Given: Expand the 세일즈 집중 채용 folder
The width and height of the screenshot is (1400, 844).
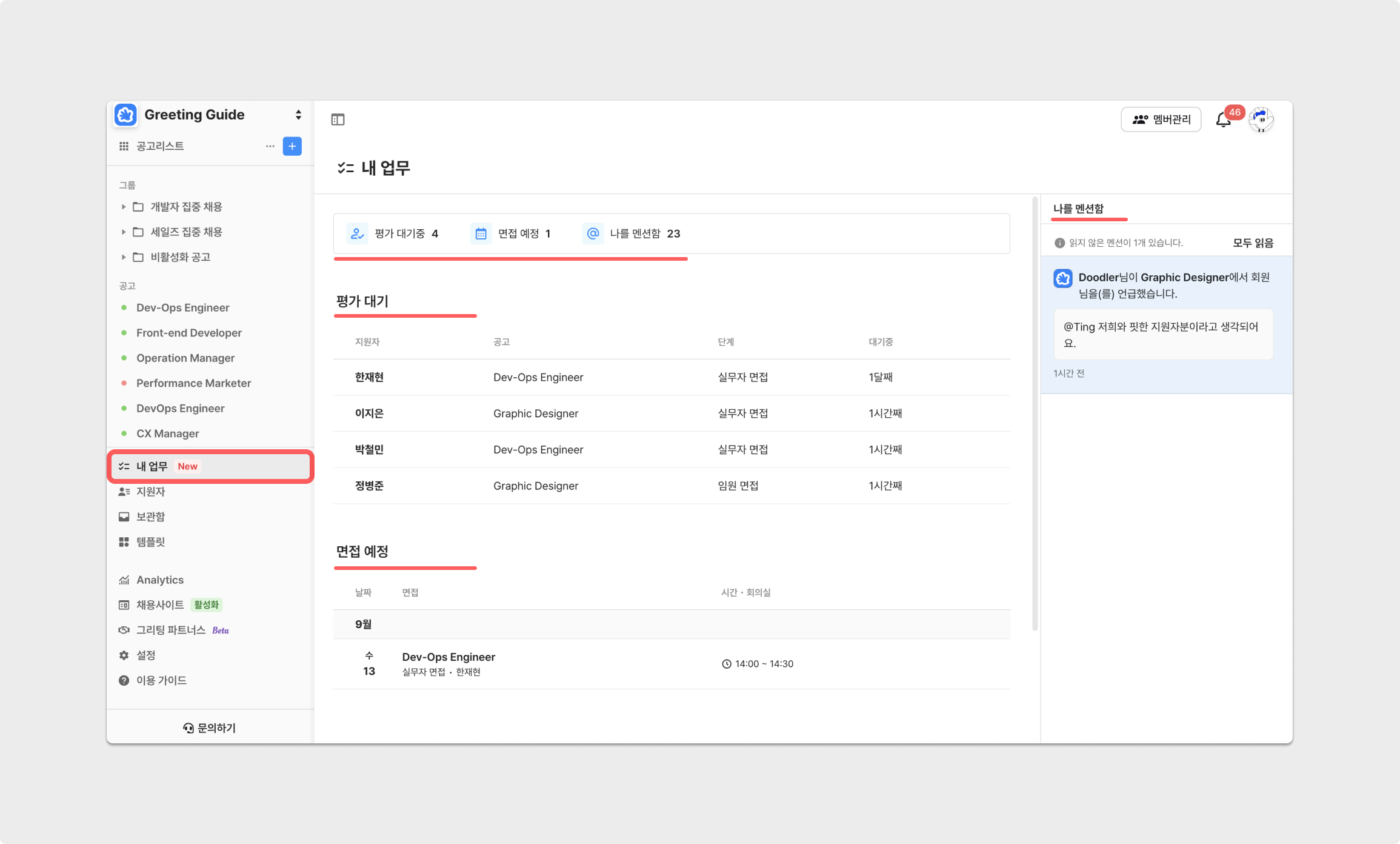Looking at the screenshot, I should coord(124,232).
